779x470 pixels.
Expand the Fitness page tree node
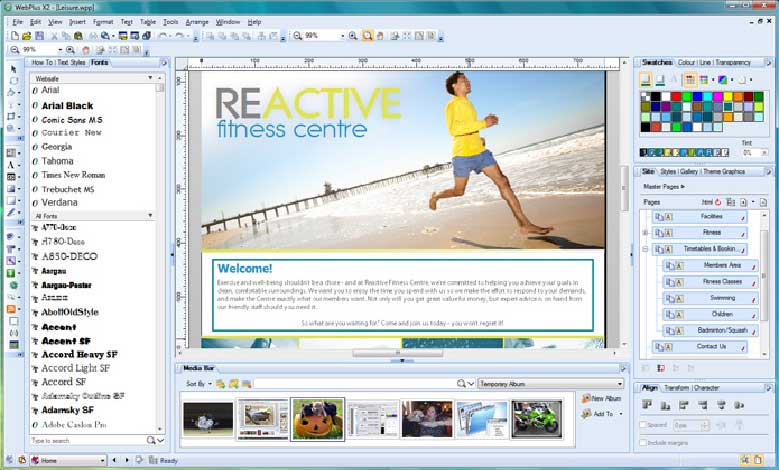tap(646, 232)
